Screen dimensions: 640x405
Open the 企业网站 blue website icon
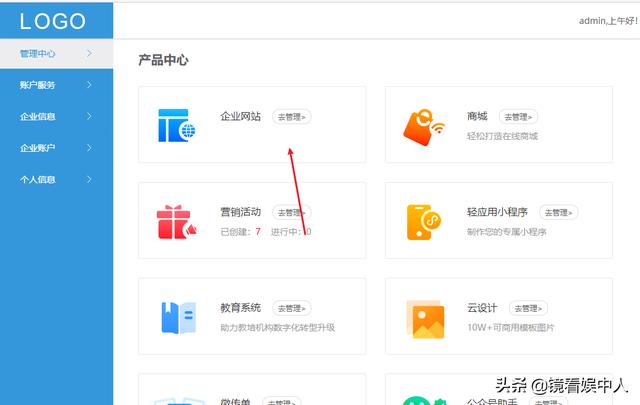(177, 125)
